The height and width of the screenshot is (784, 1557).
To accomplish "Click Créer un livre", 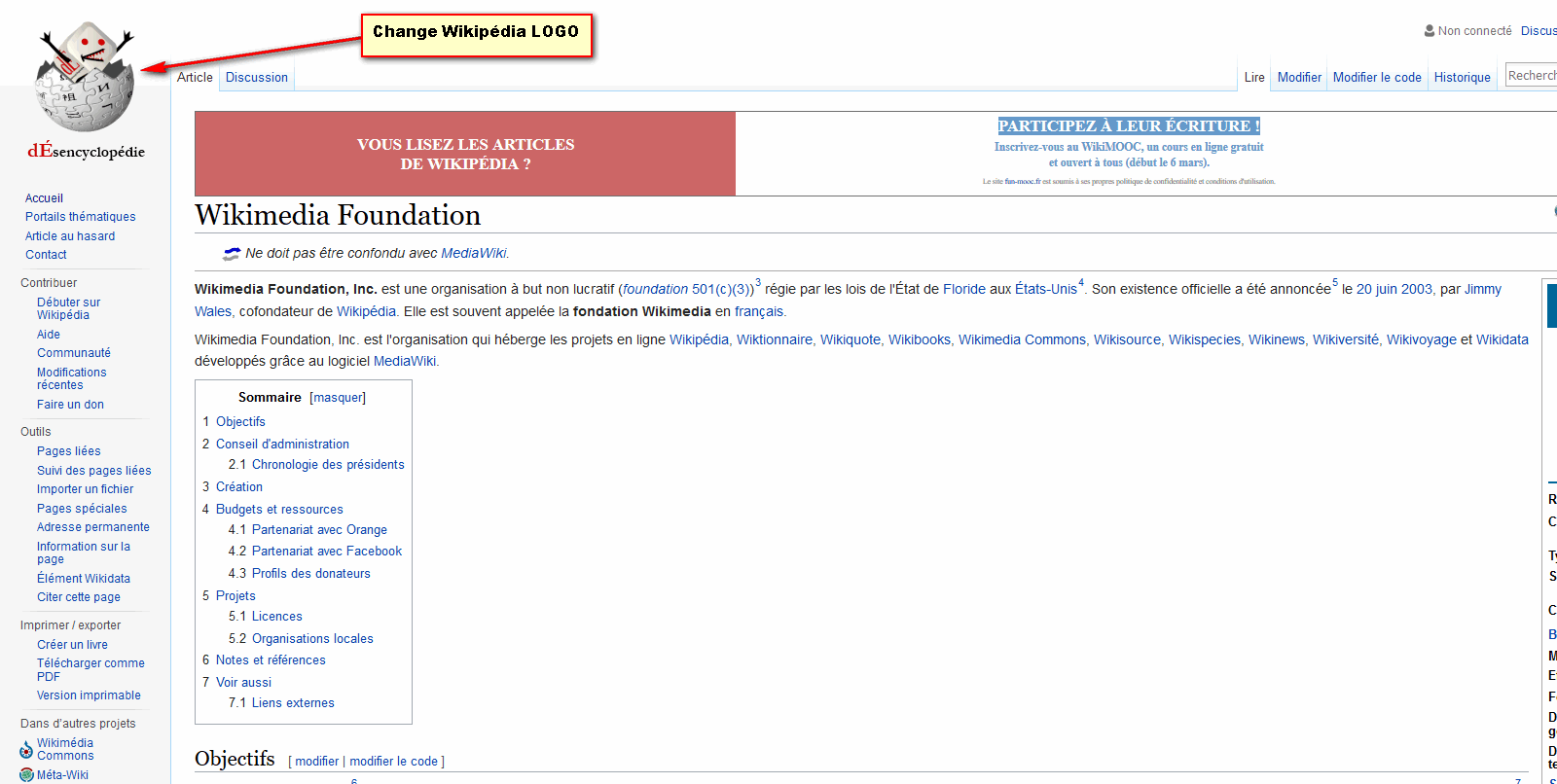I will pos(72,645).
